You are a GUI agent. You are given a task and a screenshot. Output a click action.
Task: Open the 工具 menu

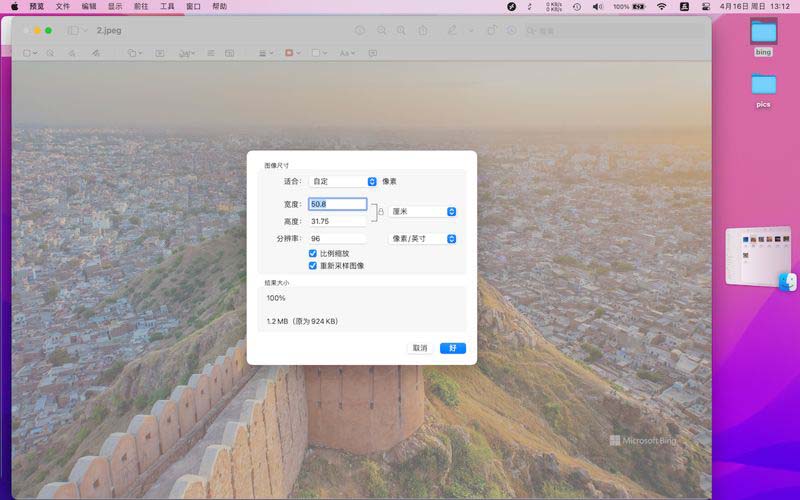pyautogui.click(x=167, y=6)
